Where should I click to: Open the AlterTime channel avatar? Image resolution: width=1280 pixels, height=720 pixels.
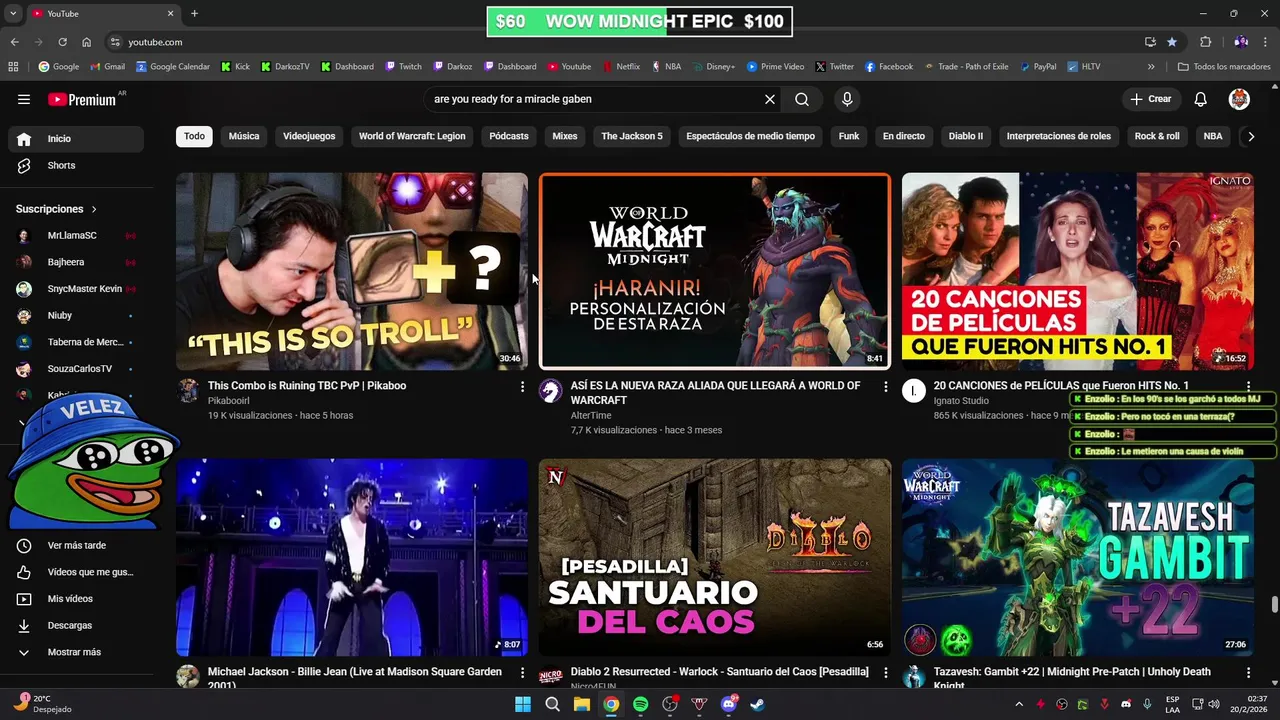coord(551,391)
